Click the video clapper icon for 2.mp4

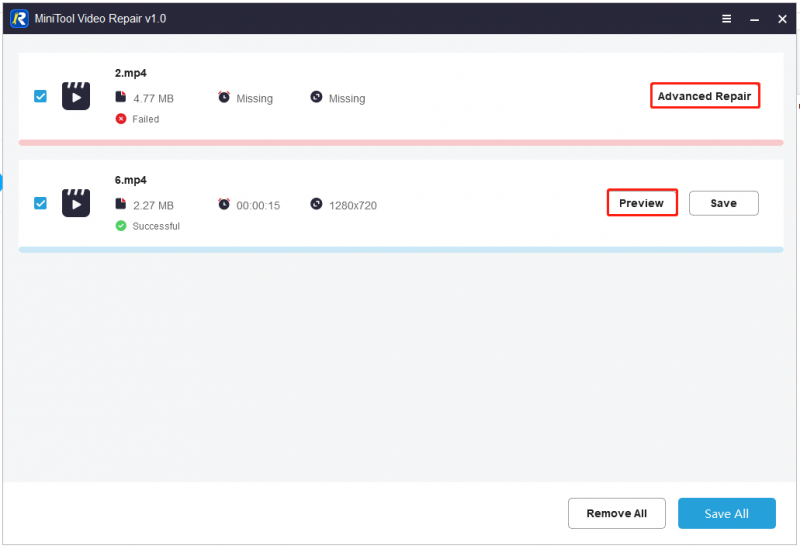(x=76, y=96)
